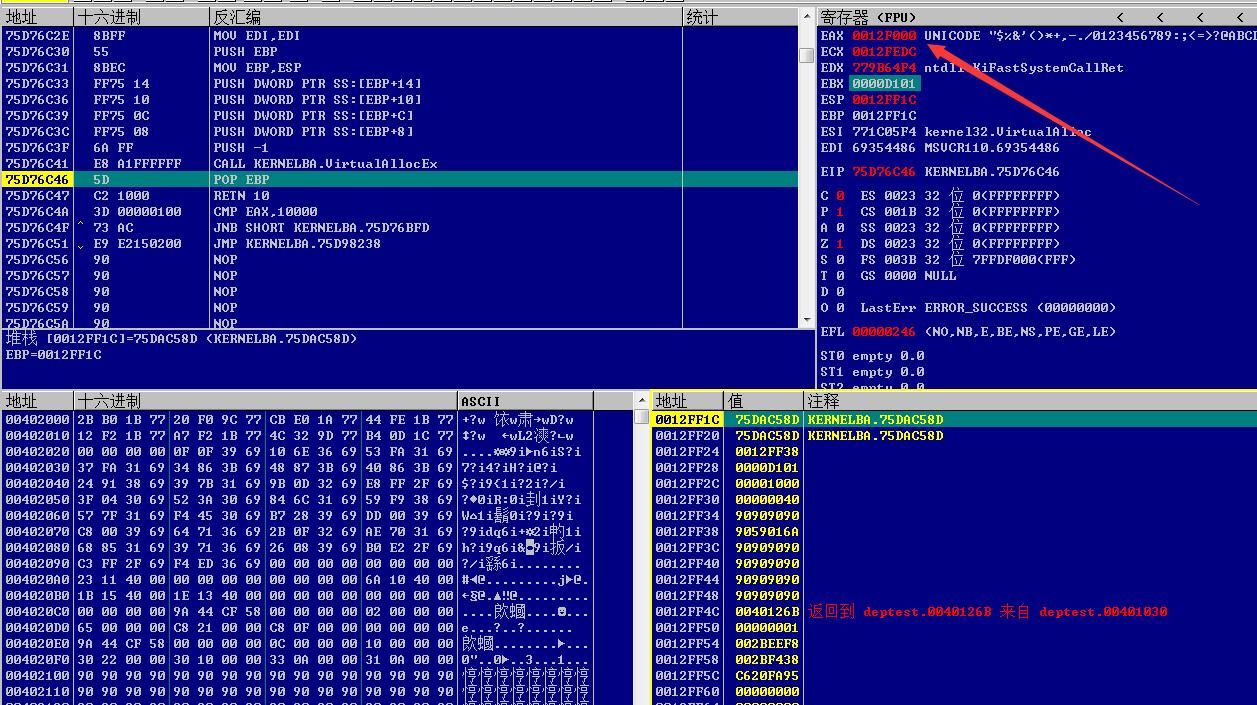Click the highlighted EBX value 0000D101
This screenshot has width=1257, height=705.
[884, 83]
